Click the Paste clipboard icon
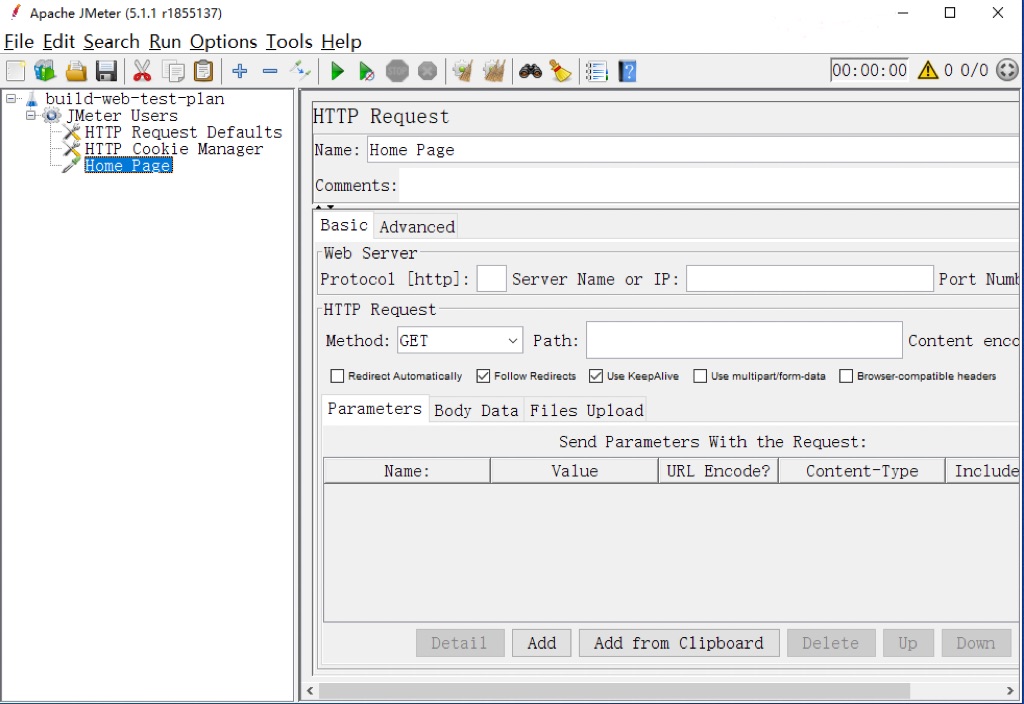 click(x=204, y=71)
